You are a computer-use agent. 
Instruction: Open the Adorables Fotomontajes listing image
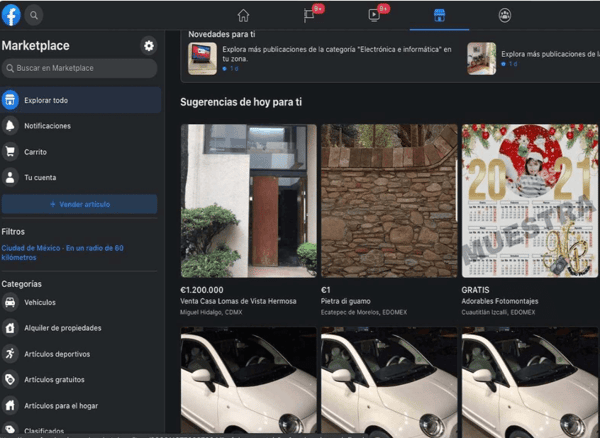coord(529,201)
